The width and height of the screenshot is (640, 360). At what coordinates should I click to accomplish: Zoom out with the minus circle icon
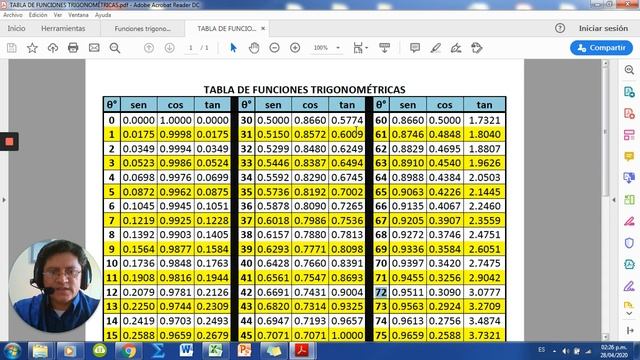[x=275, y=48]
